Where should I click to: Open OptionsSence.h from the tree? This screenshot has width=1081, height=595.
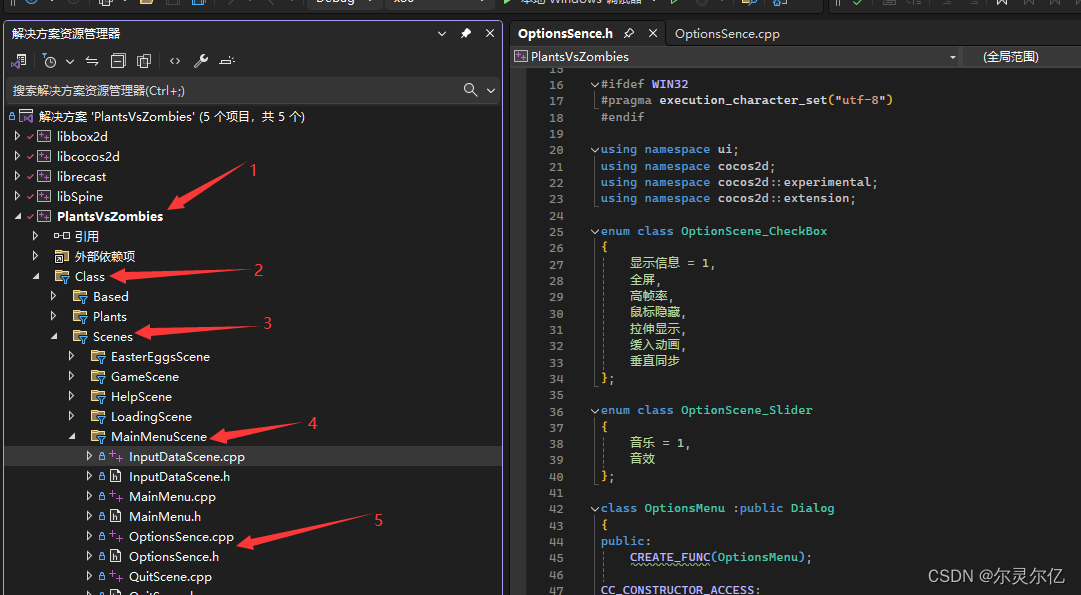(174, 556)
